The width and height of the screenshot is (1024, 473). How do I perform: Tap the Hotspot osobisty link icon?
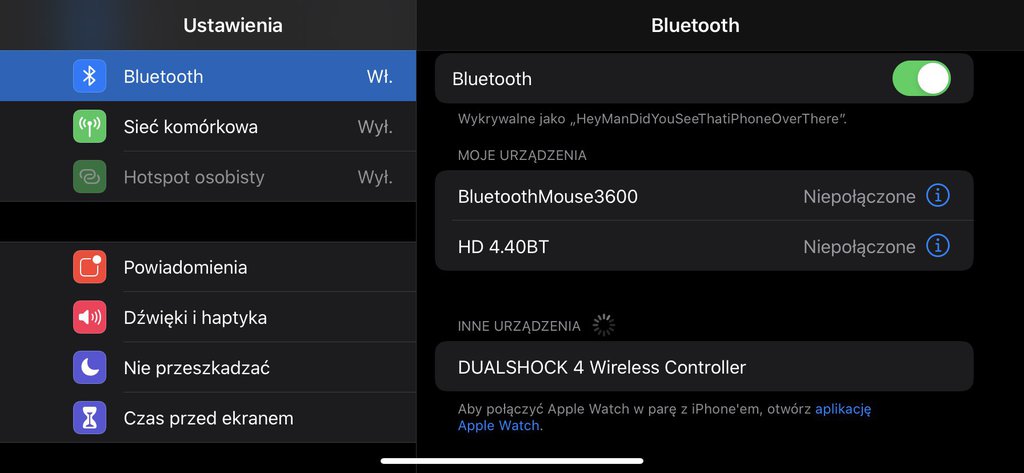89,176
